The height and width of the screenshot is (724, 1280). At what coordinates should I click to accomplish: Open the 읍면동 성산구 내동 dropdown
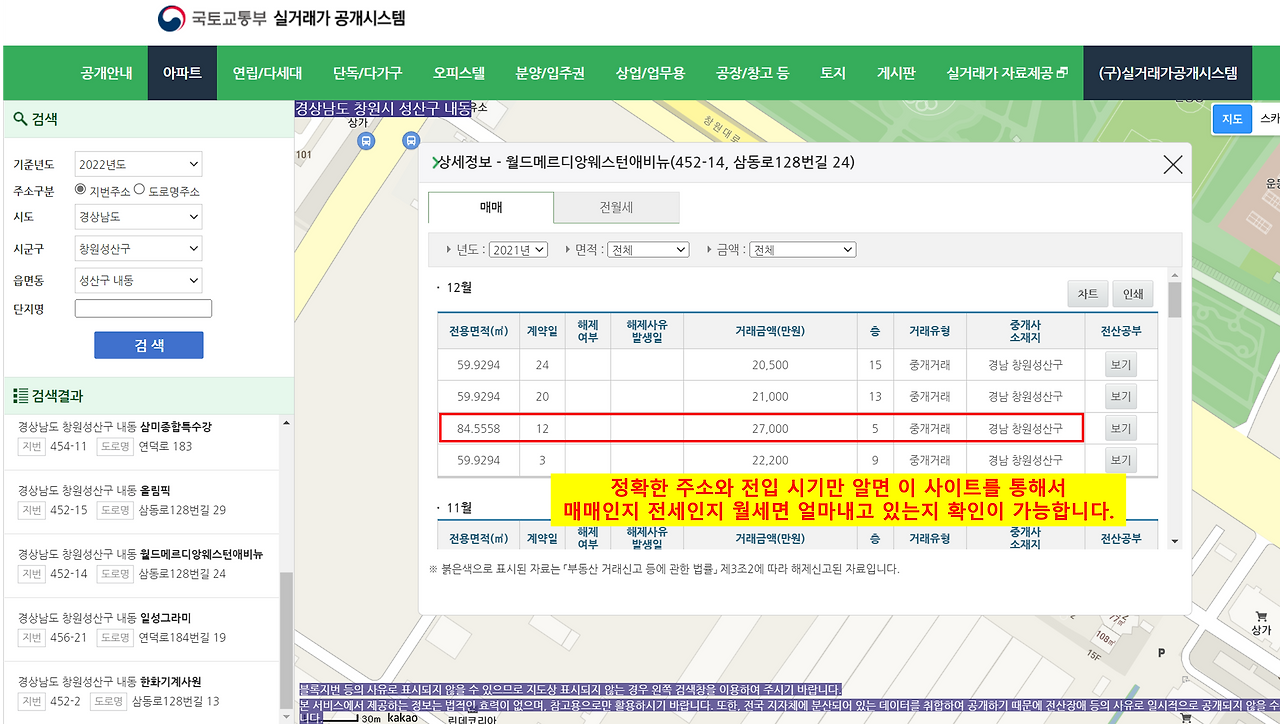[138, 281]
